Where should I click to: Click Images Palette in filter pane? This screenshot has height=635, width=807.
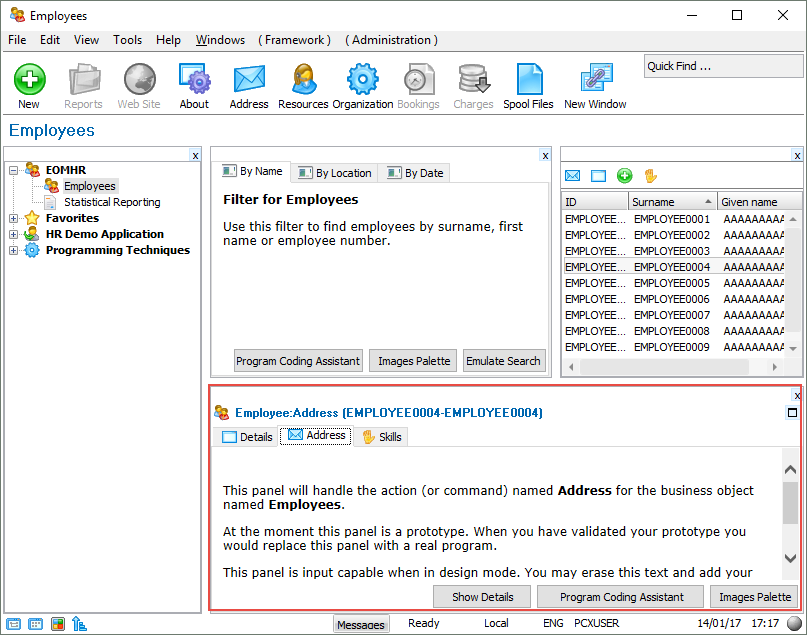point(414,361)
